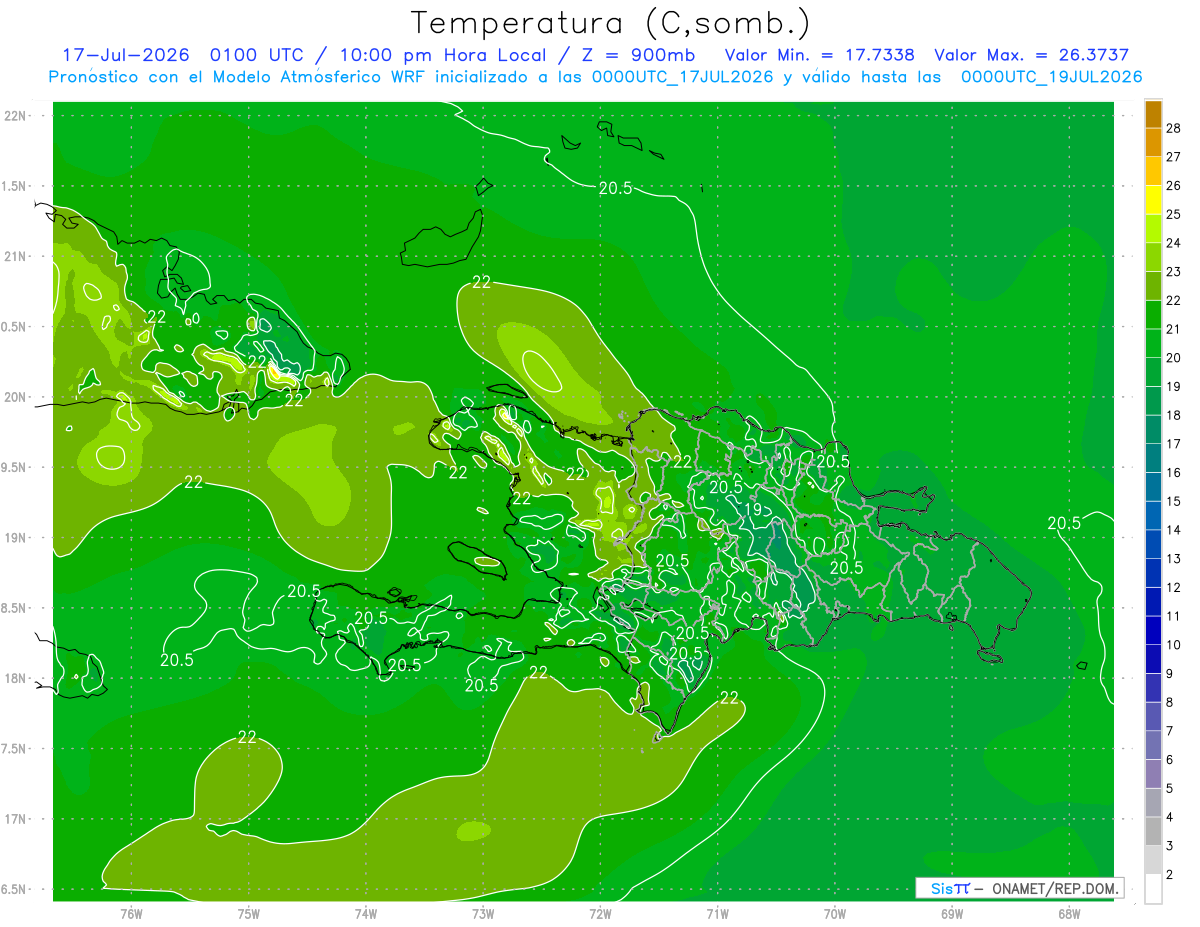The width and height of the screenshot is (1200, 927).
Task: Click the '23' label on the color scale
Action: 1174,272
